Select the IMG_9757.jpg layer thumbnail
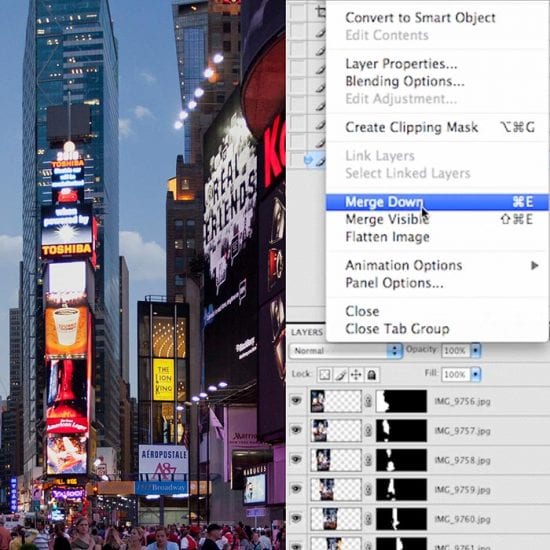Screen dimensions: 550x550 click(336, 430)
